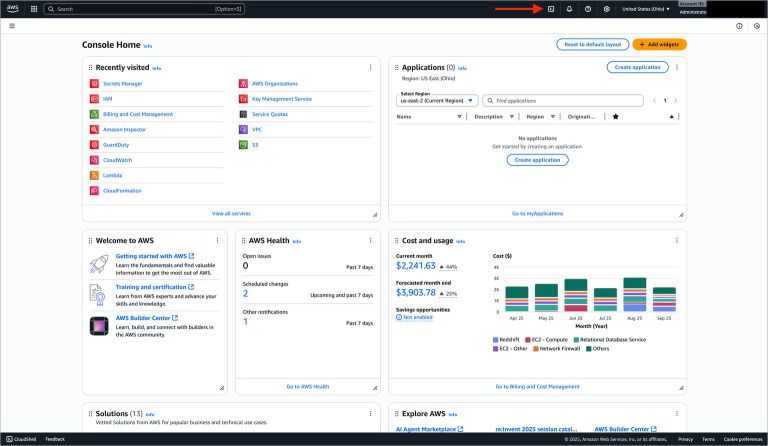Click the AWS logo
Viewport: 768px width, 446px height.
click(12, 9)
